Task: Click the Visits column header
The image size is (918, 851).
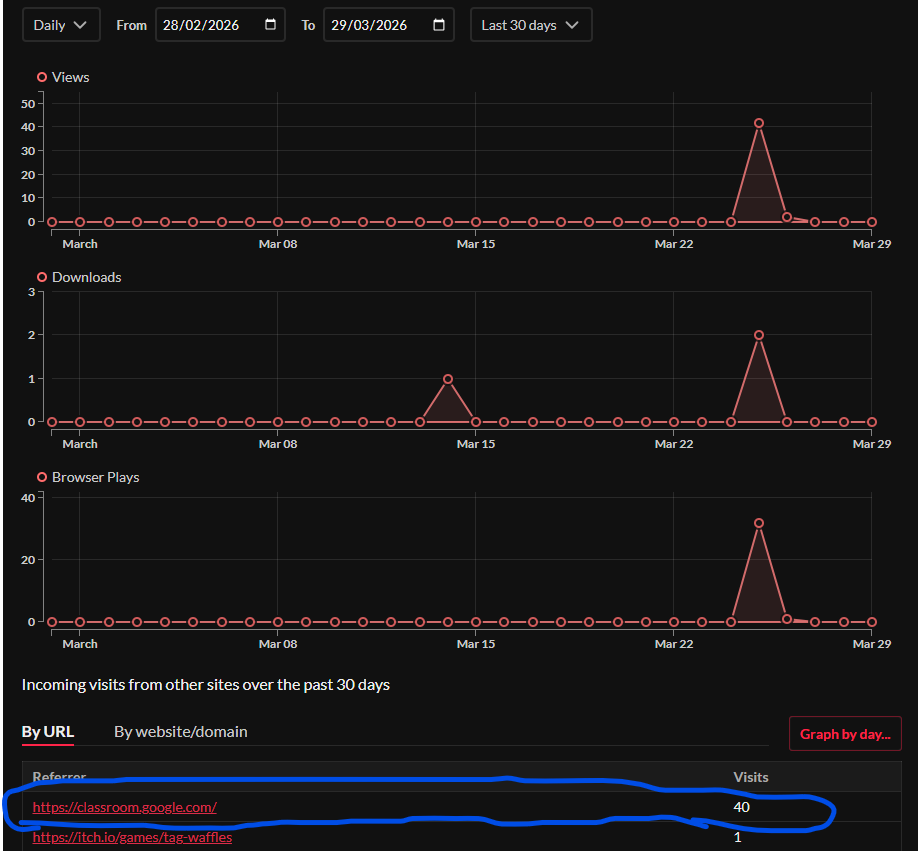Action: (751, 777)
